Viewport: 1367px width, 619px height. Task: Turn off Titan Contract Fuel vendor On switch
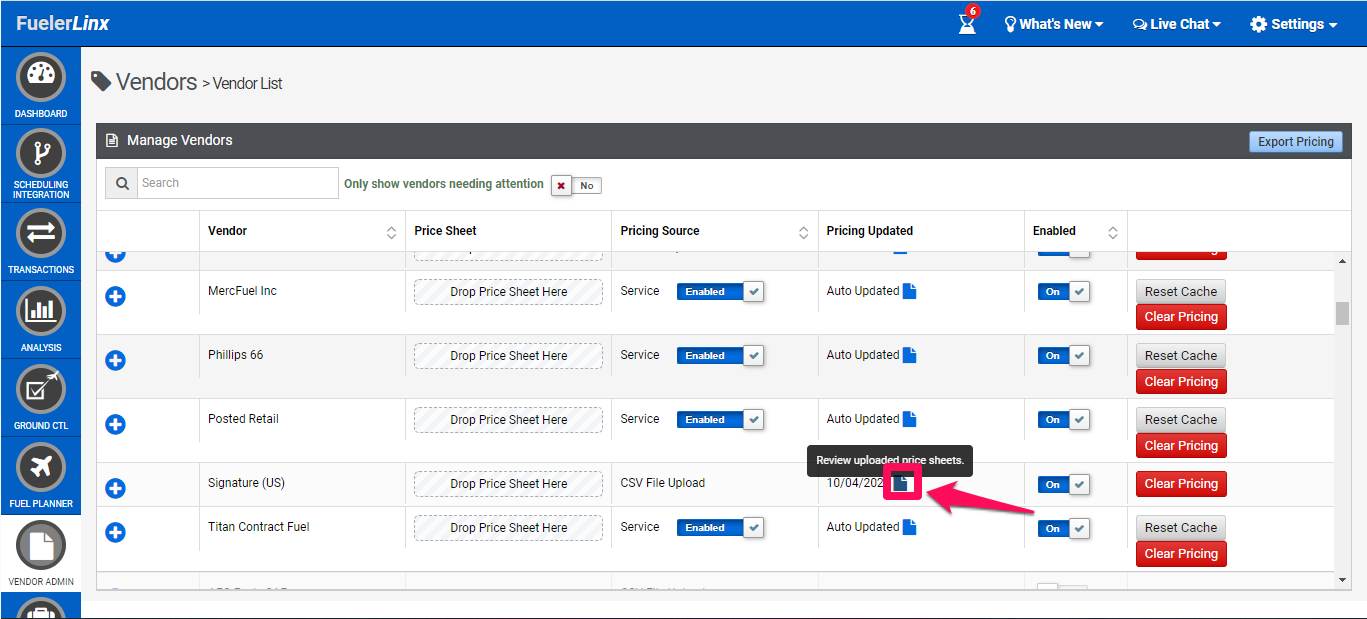1064,528
